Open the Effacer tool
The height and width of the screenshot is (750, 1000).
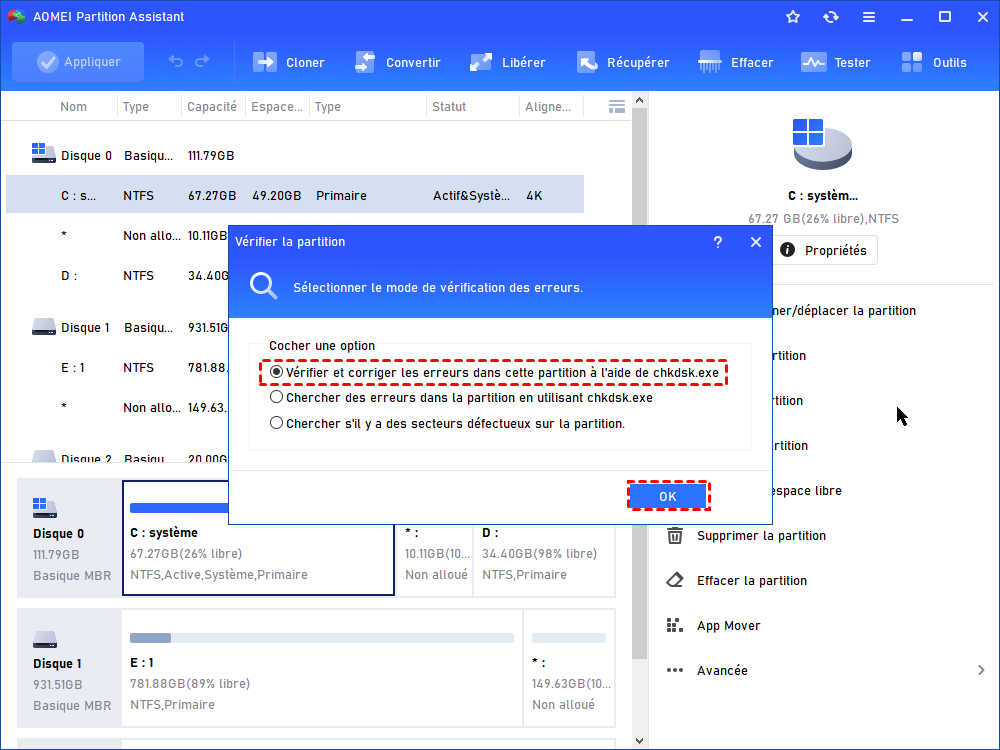[x=736, y=62]
